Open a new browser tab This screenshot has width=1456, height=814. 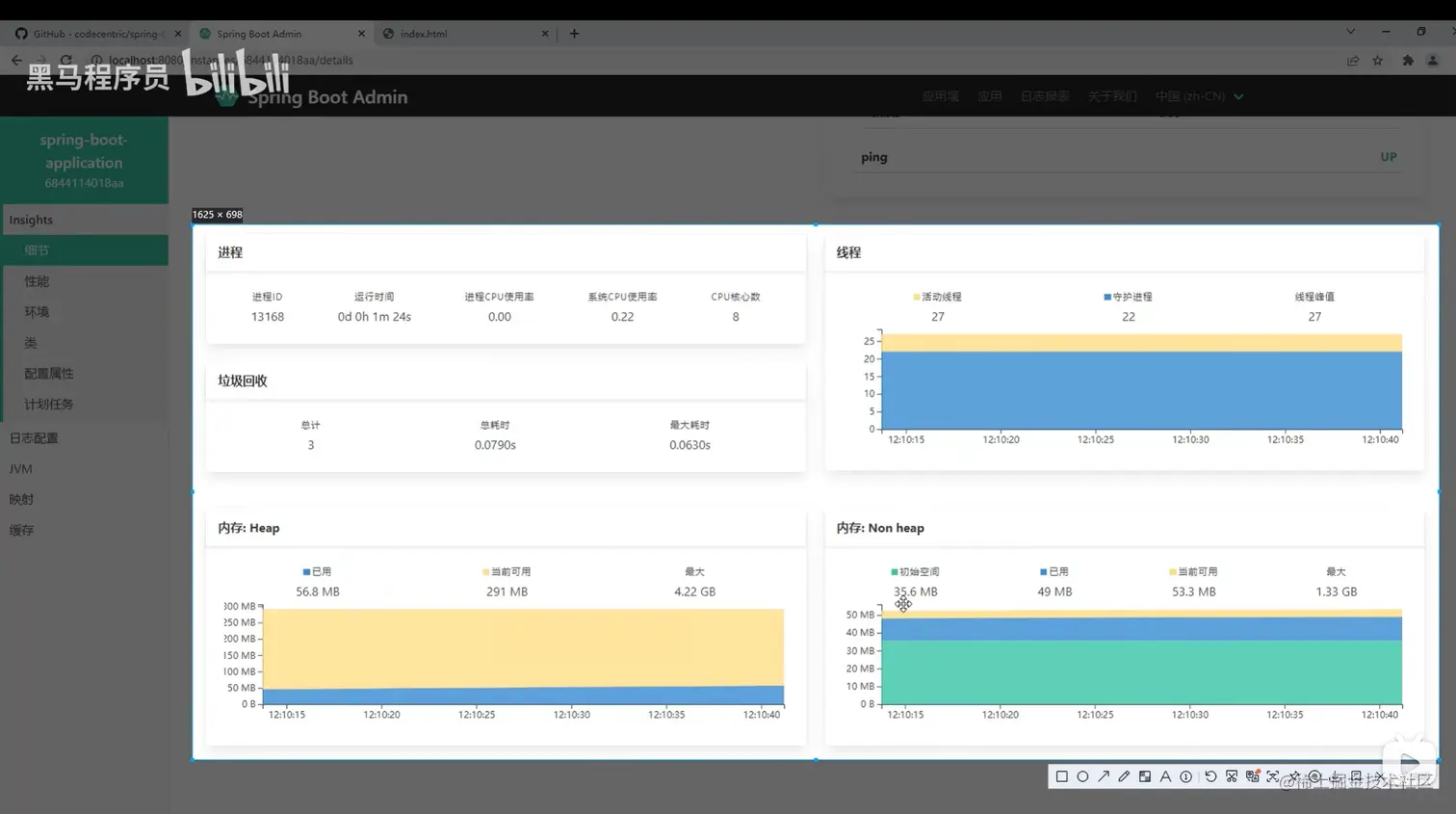coord(574,34)
